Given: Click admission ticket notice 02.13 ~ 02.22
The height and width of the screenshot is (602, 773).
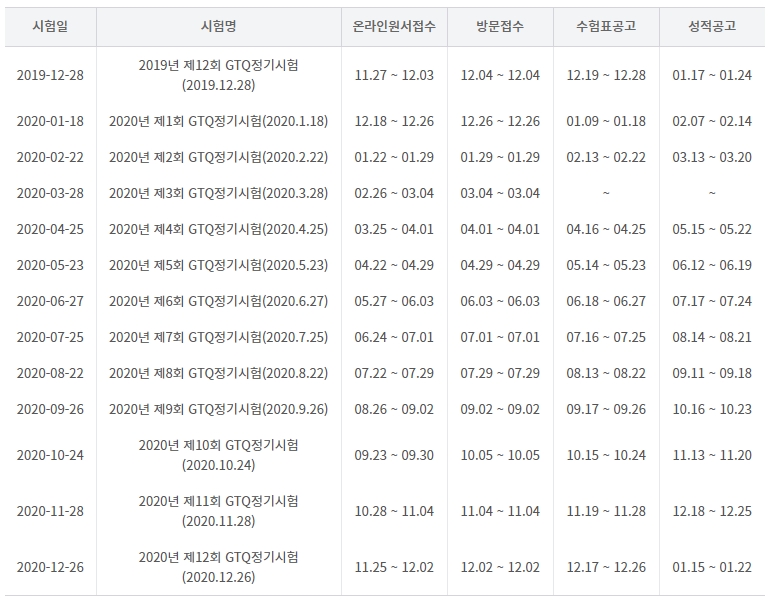Looking at the screenshot, I should [606, 157].
